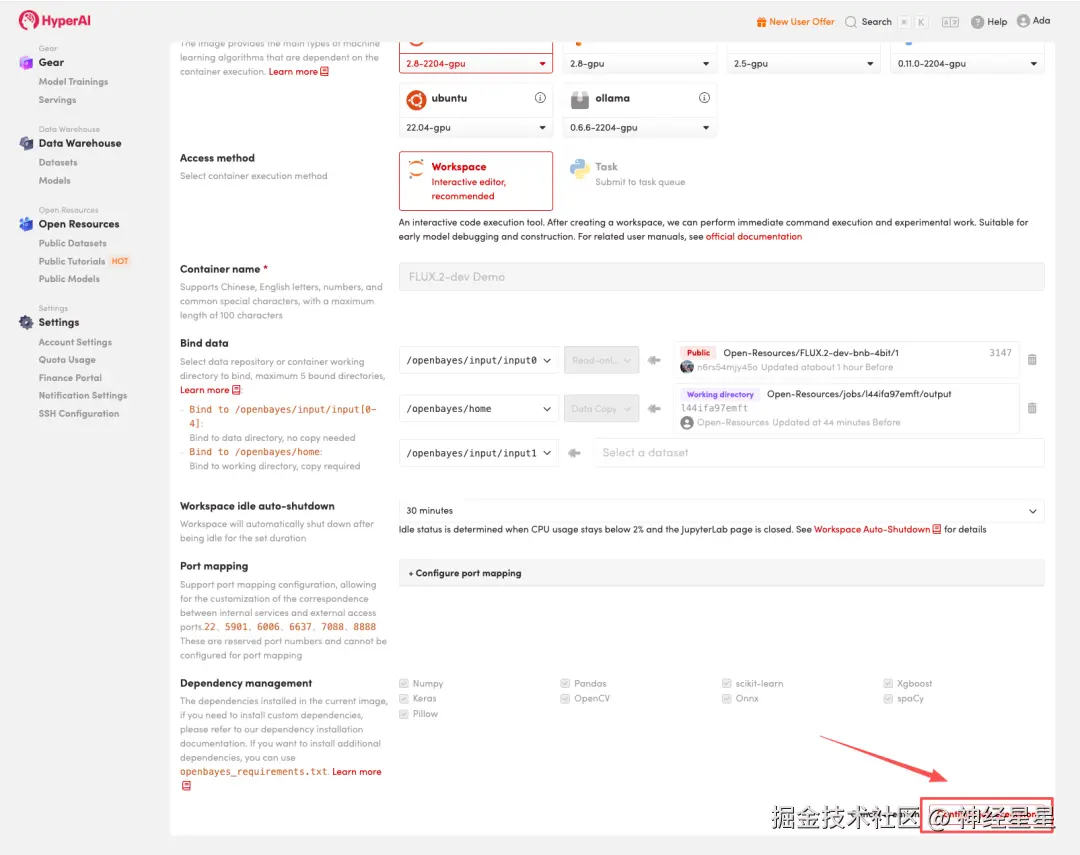Open Public Tutorials in sidebar
Image resolution: width=1080 pixels, height=855 pixels.
(x=72, y=261)
